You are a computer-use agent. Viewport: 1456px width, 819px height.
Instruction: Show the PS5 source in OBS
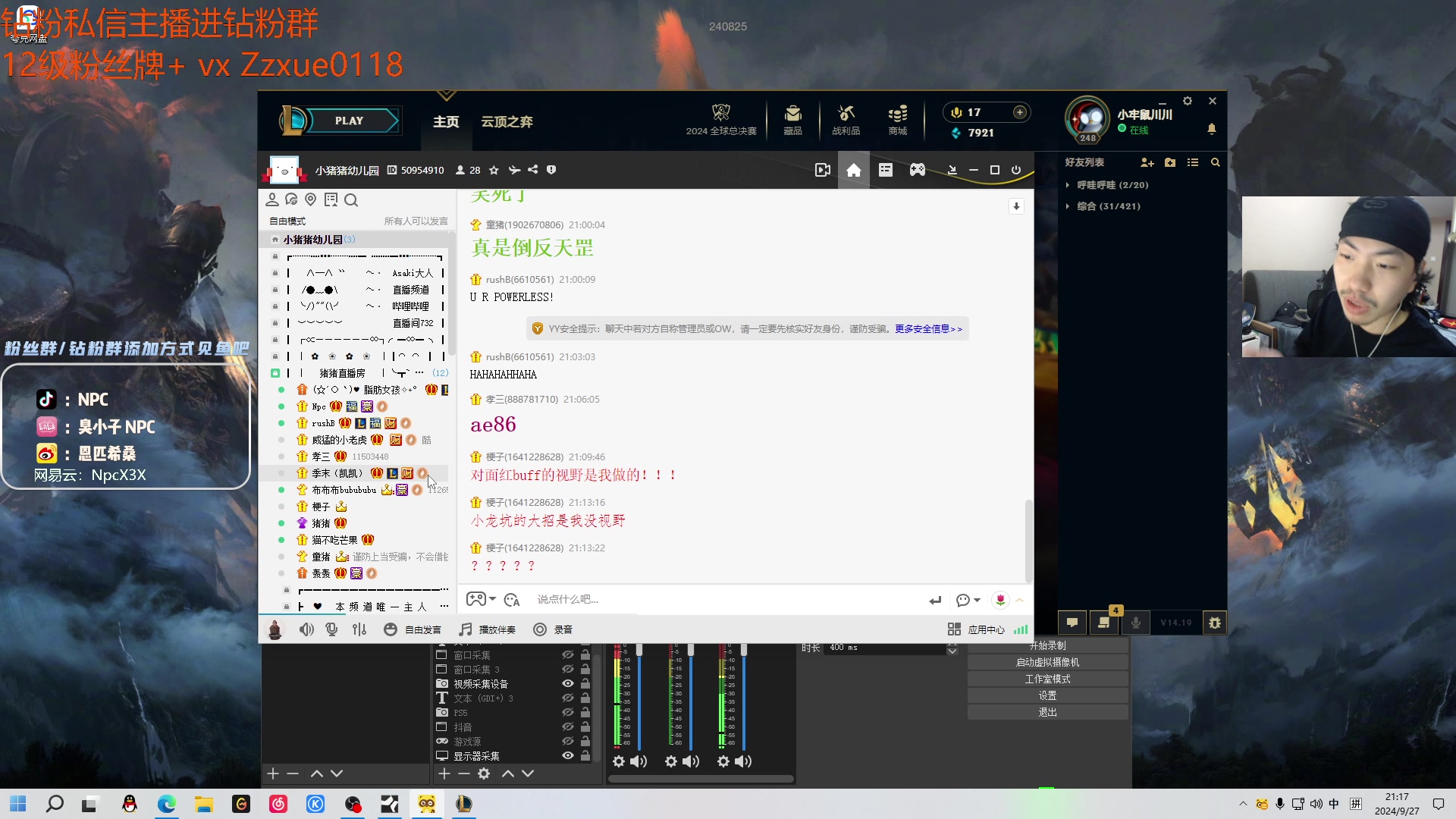[567, 712]
